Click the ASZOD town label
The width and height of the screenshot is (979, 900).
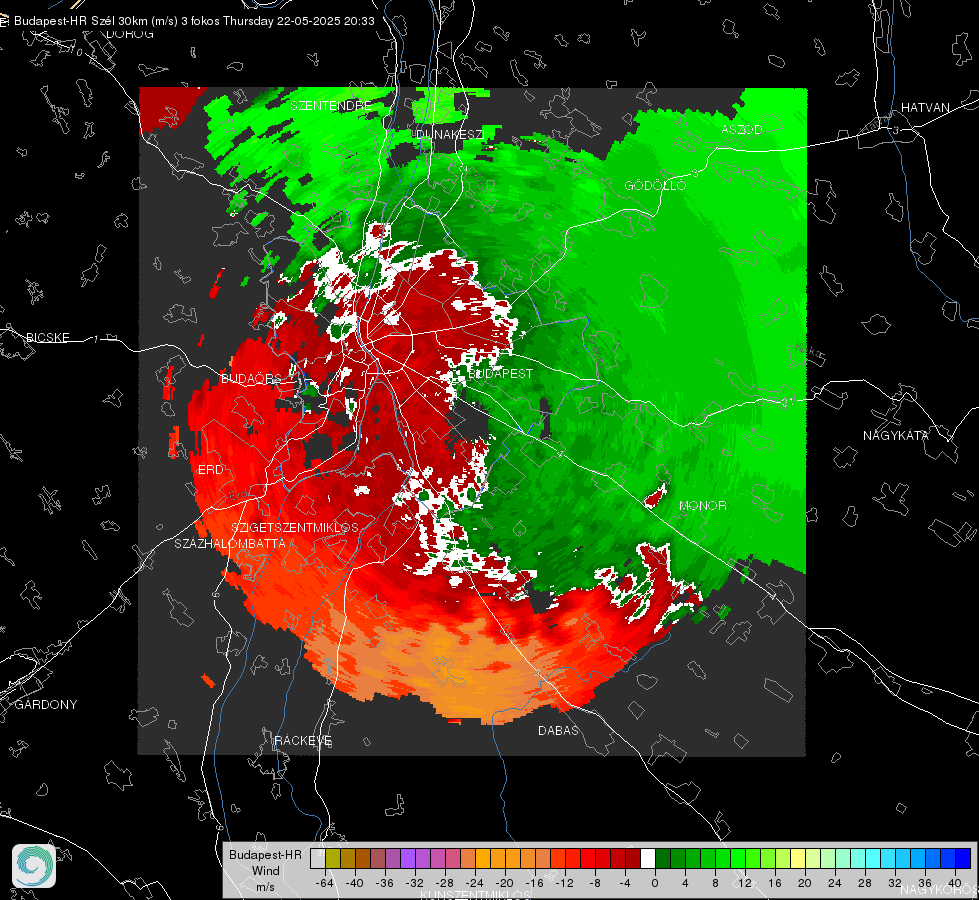click(742, 129)
